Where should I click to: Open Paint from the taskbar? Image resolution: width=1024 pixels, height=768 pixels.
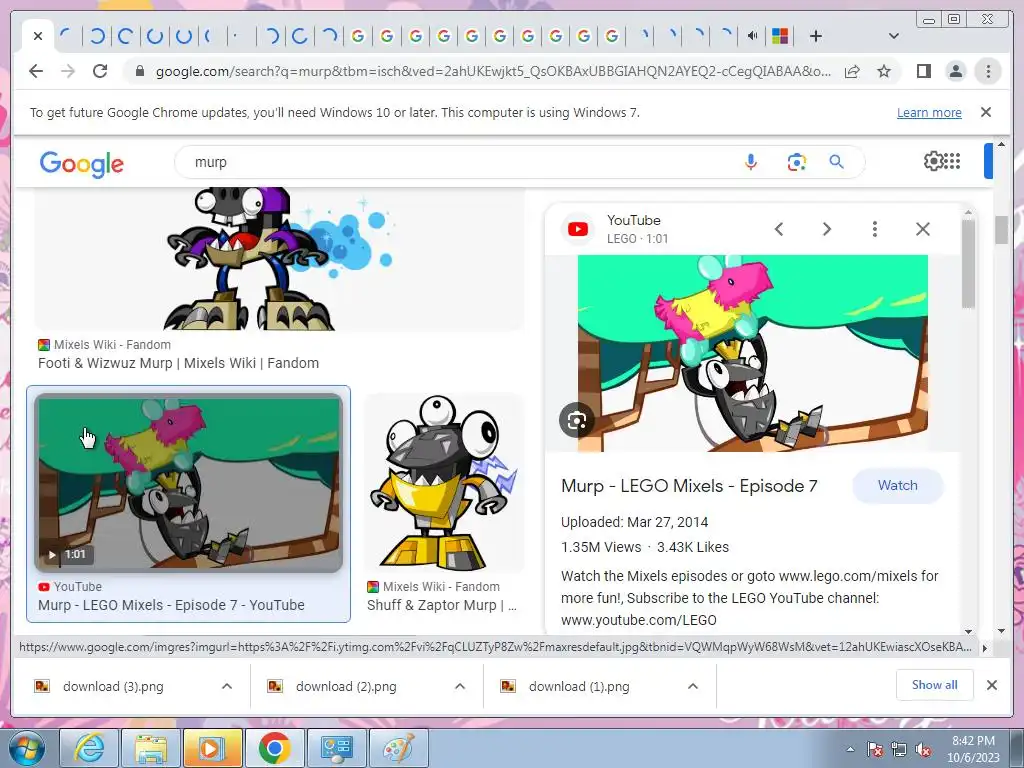398,748
